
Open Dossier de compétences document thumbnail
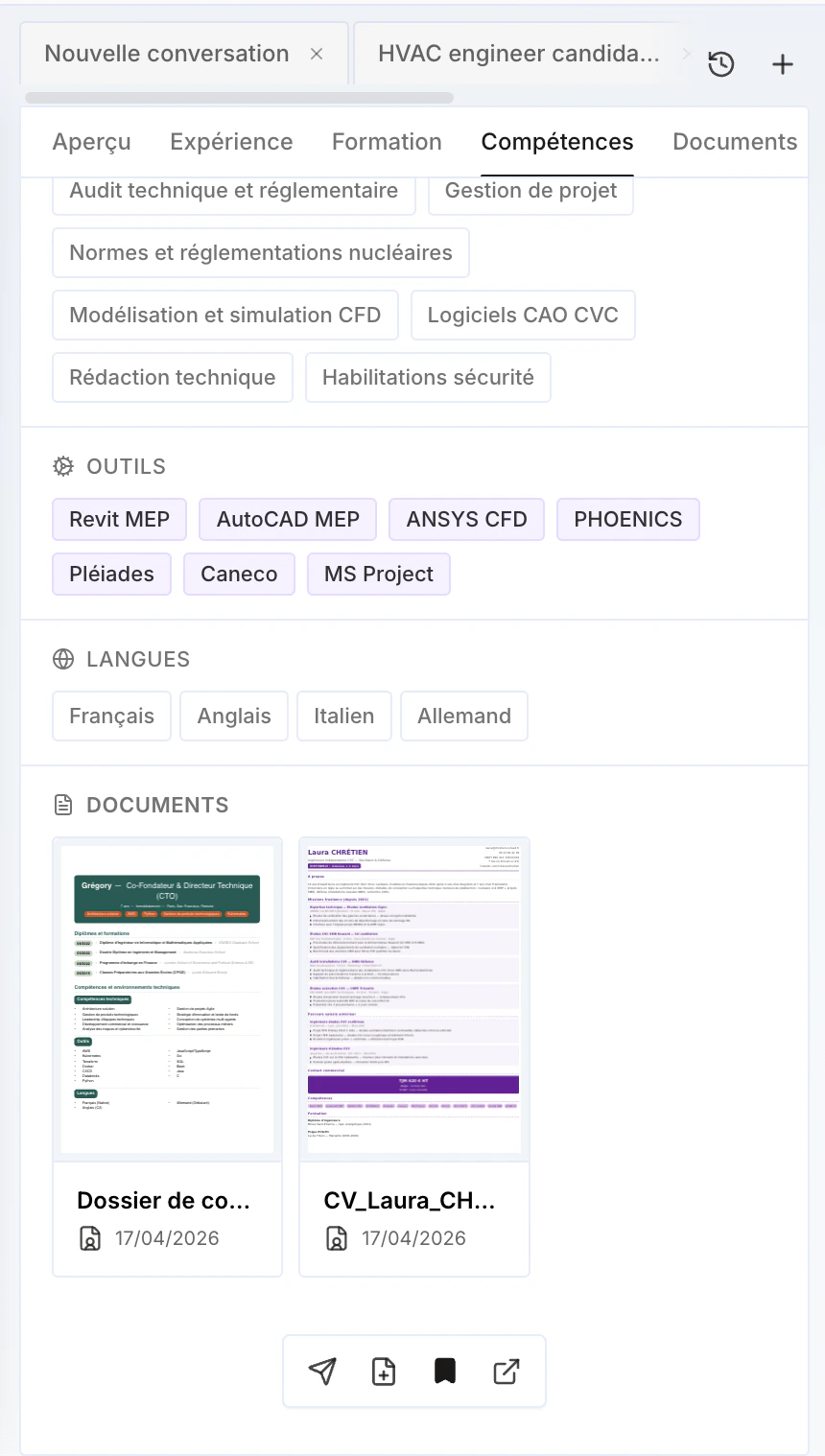(168, 999)
